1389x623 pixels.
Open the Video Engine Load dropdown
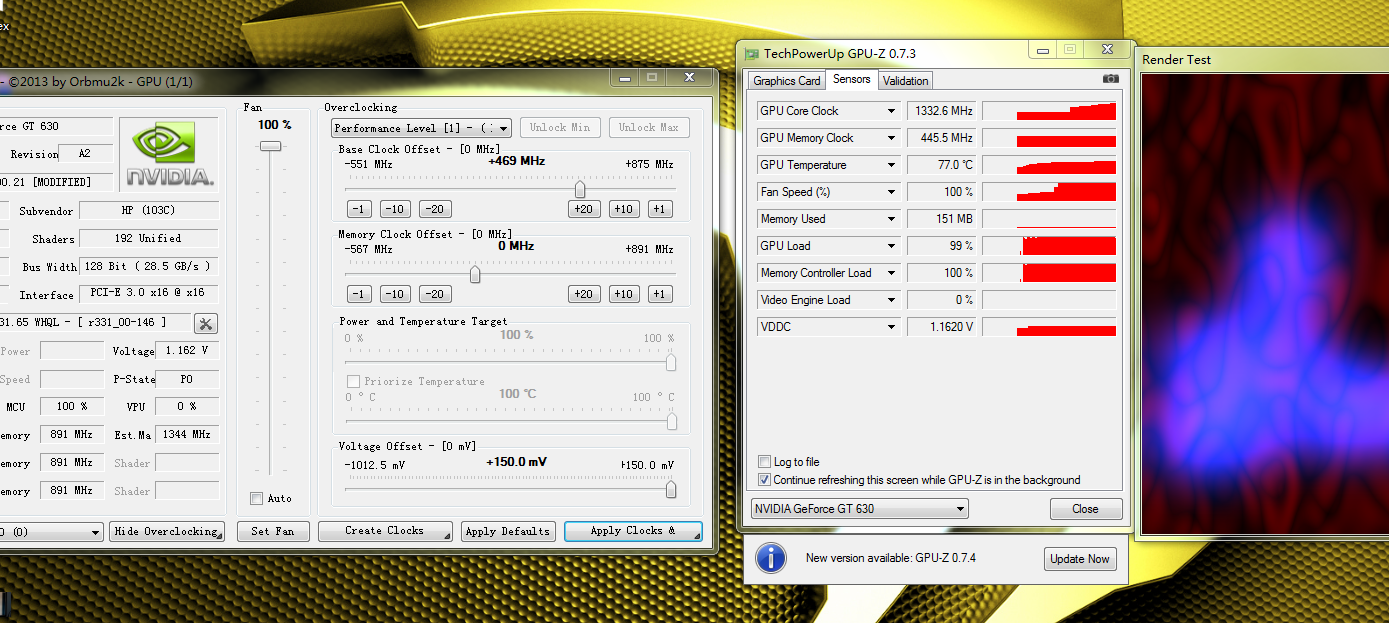[891, 300]
